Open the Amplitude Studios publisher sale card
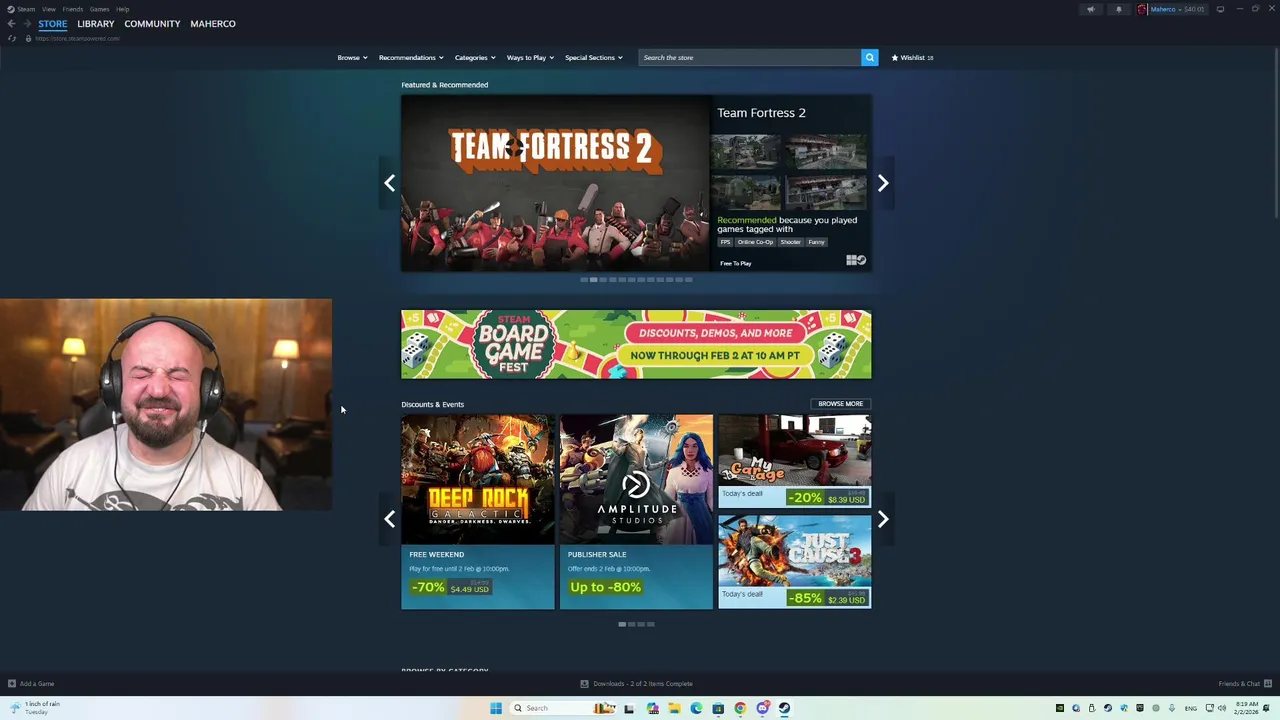This screenshot has height=720, width=1280. (x=636, y=512)
